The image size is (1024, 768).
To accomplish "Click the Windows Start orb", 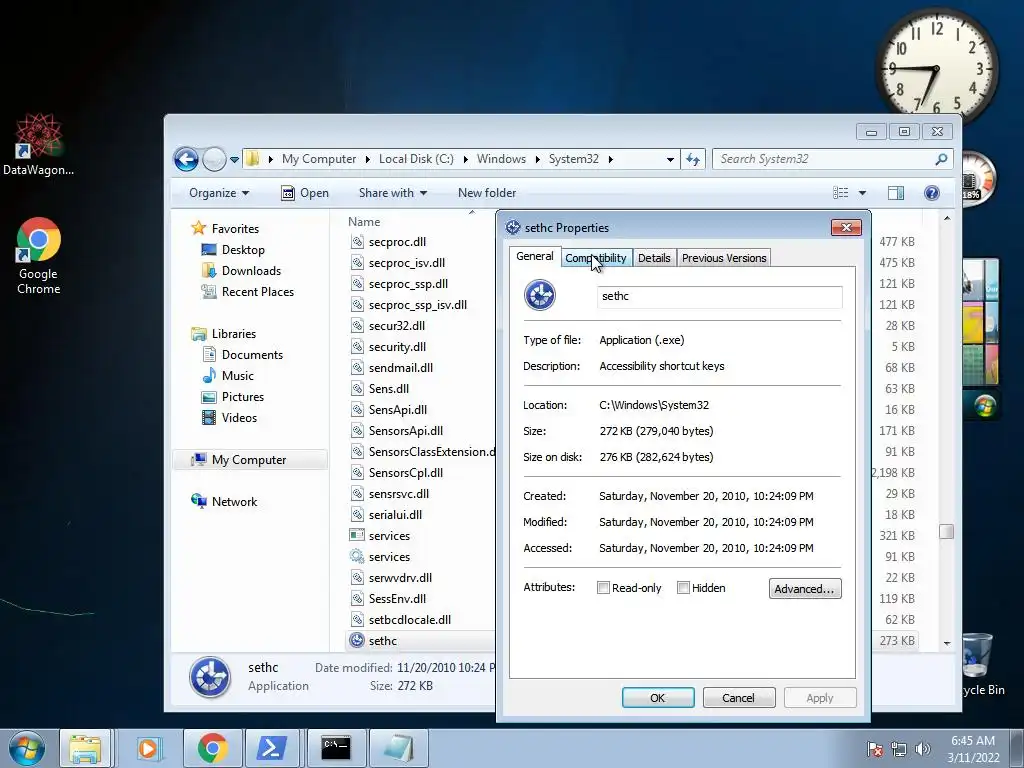I will [27, 748].
